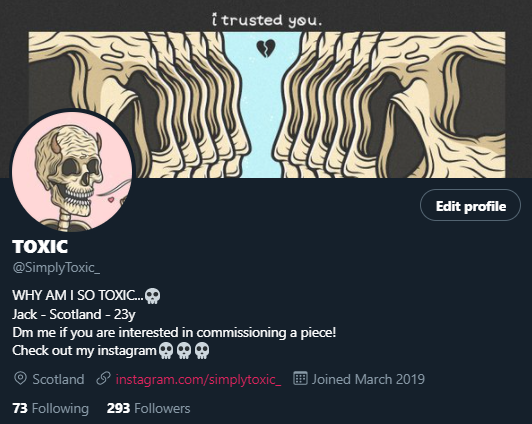The image size is (532, 424).
Task: Click the Edit profile button
Action: [x=470, y=205]
